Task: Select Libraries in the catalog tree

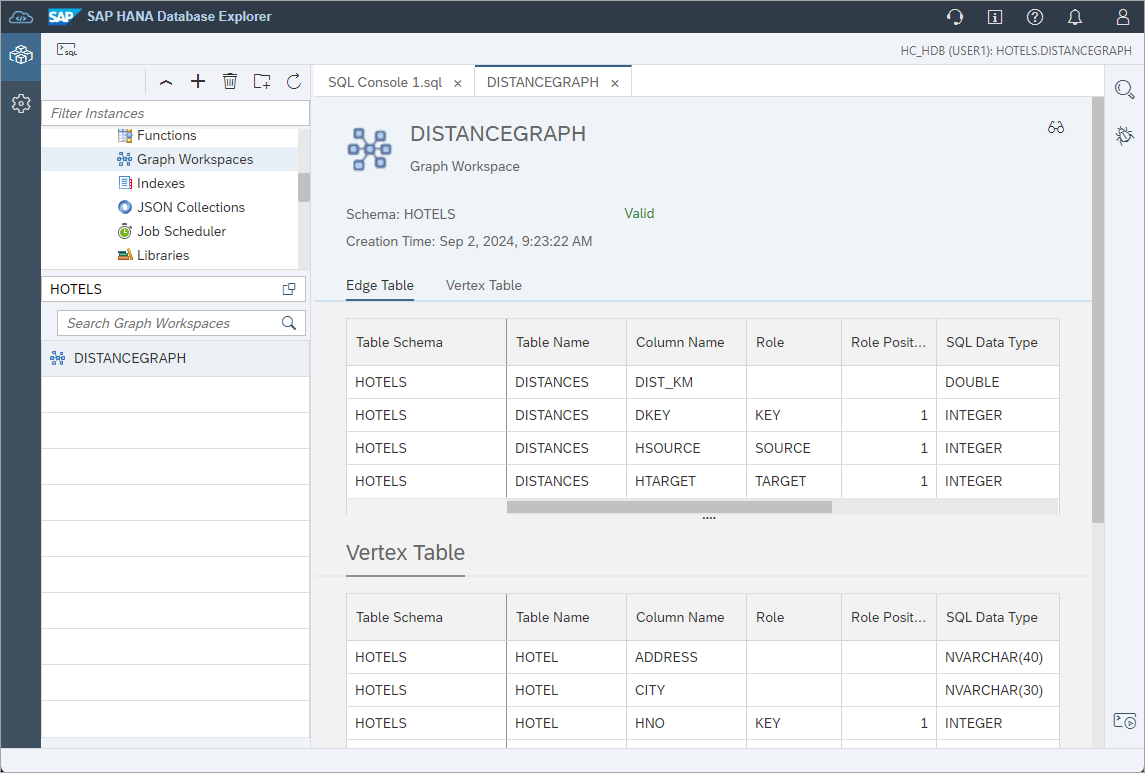Action: pos(163,255)
